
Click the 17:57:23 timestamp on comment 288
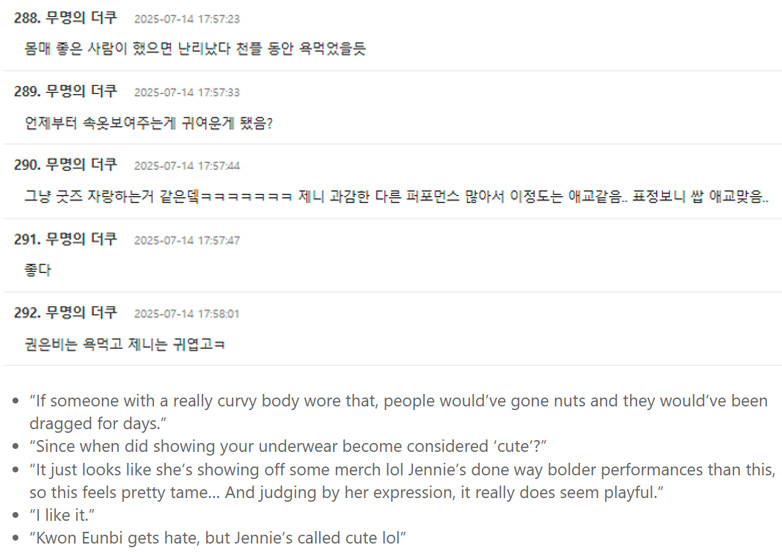186,19
